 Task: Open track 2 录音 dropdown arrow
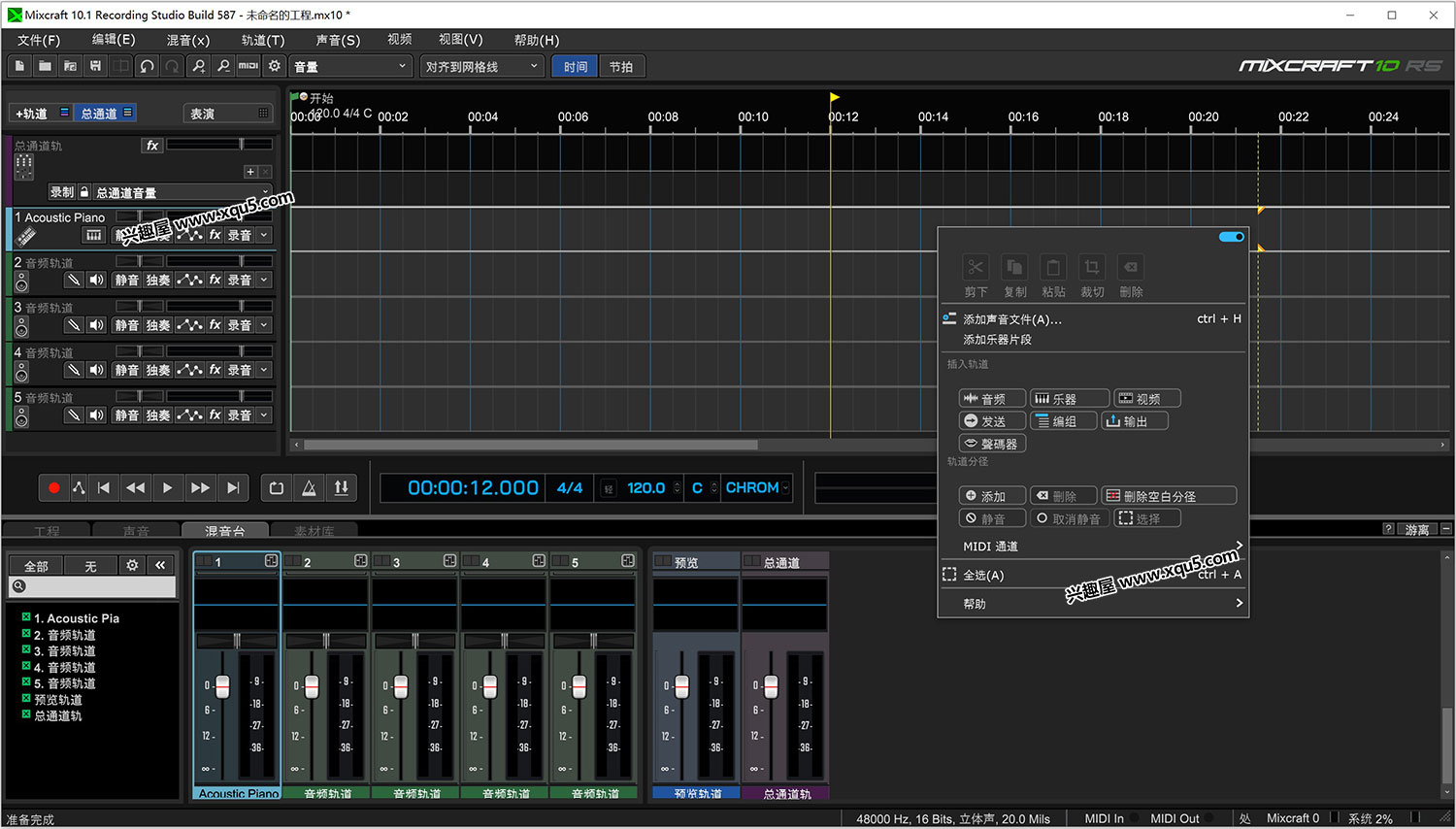[x=264, y=280]
